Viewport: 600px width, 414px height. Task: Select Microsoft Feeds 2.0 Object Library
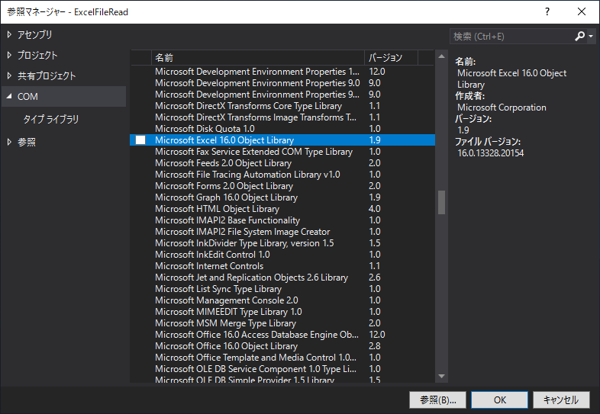tap(282, 163)
